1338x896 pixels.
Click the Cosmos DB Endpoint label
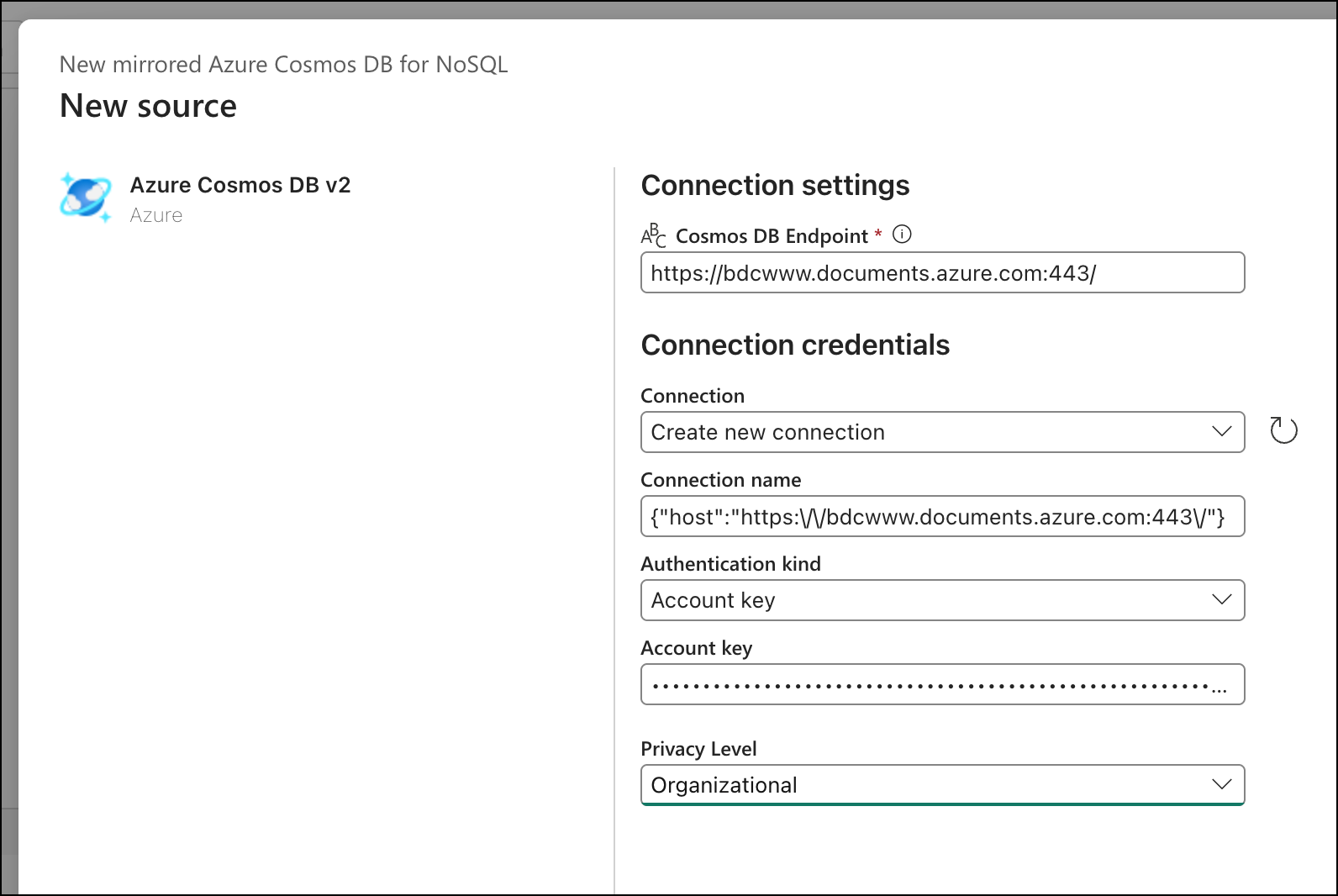tap(772, 236)
